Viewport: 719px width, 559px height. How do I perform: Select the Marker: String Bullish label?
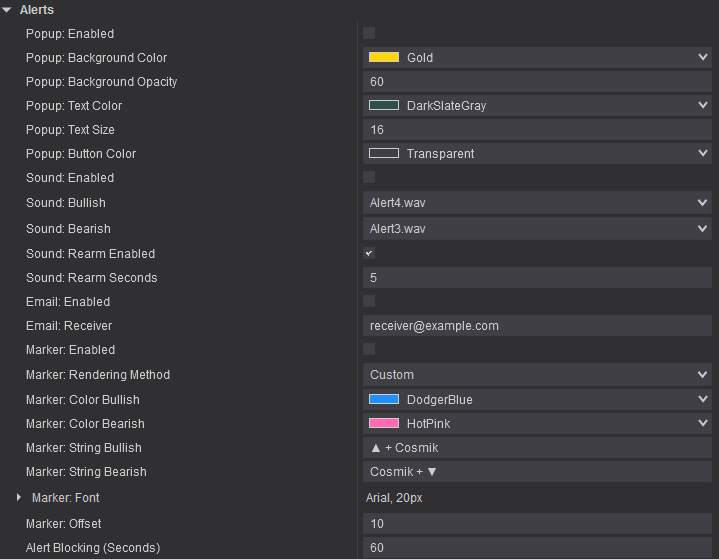pyautogui.click(x=84, y=448)
